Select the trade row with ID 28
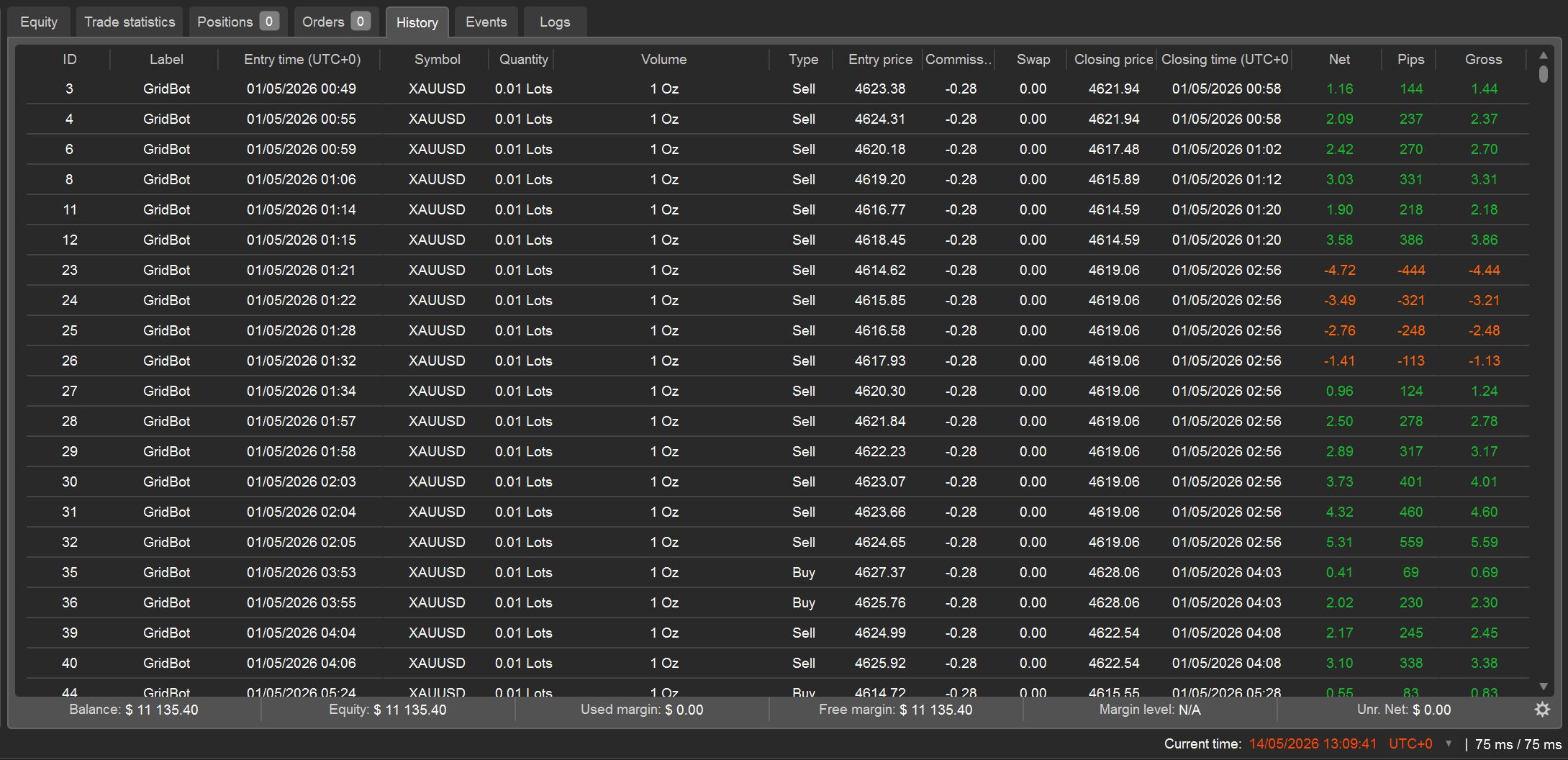The height and width of the screenshot is (760, 1568). coord(778,422)
